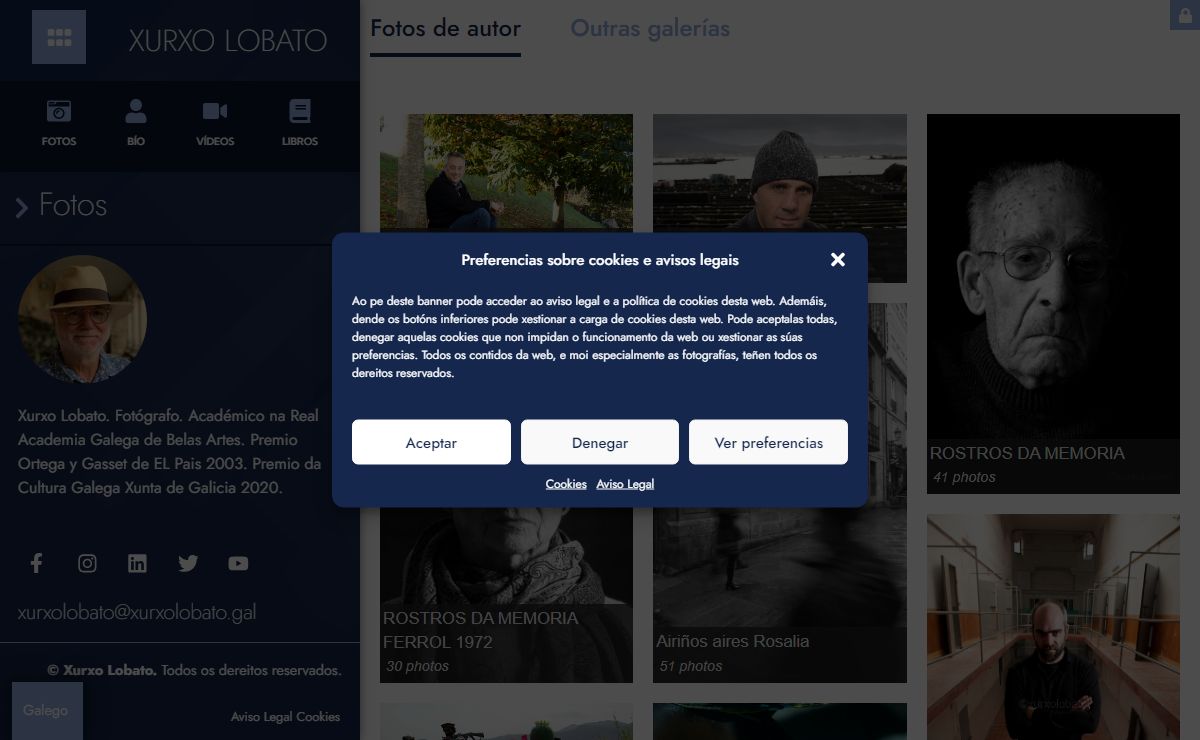Open the YouTube icon link

point(238,563)
